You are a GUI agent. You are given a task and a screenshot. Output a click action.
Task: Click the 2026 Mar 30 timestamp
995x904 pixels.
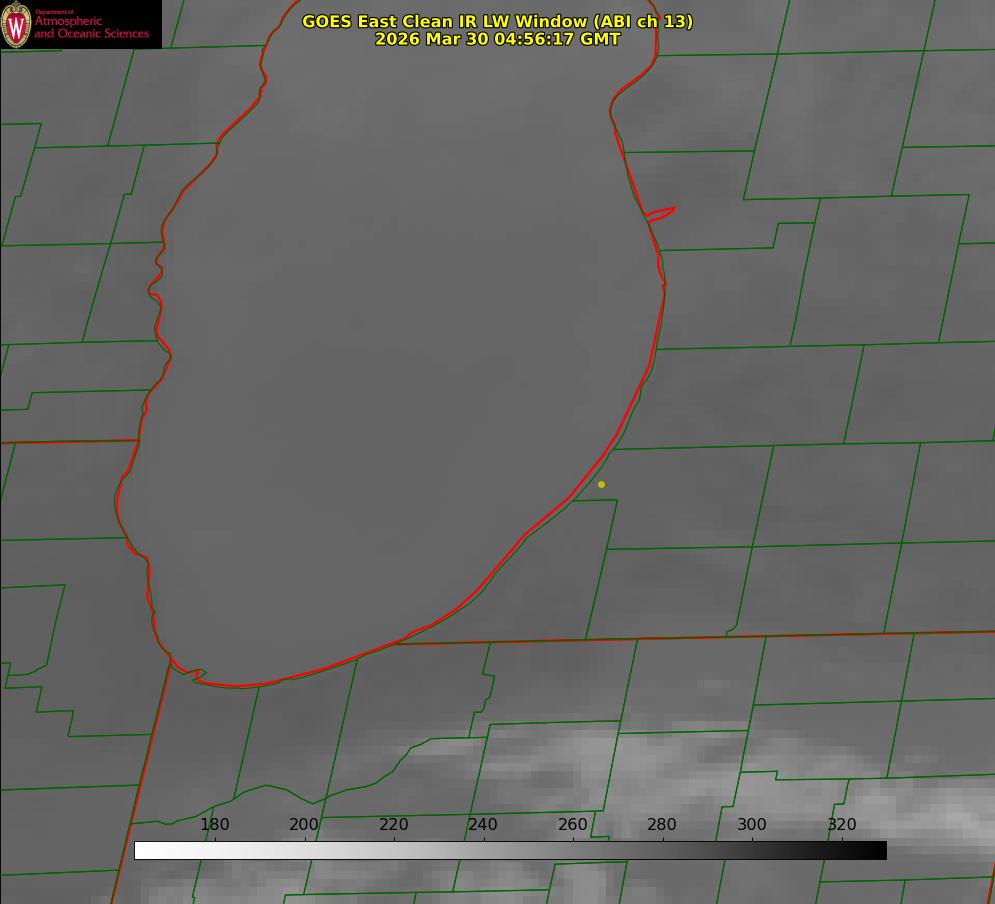498,39
